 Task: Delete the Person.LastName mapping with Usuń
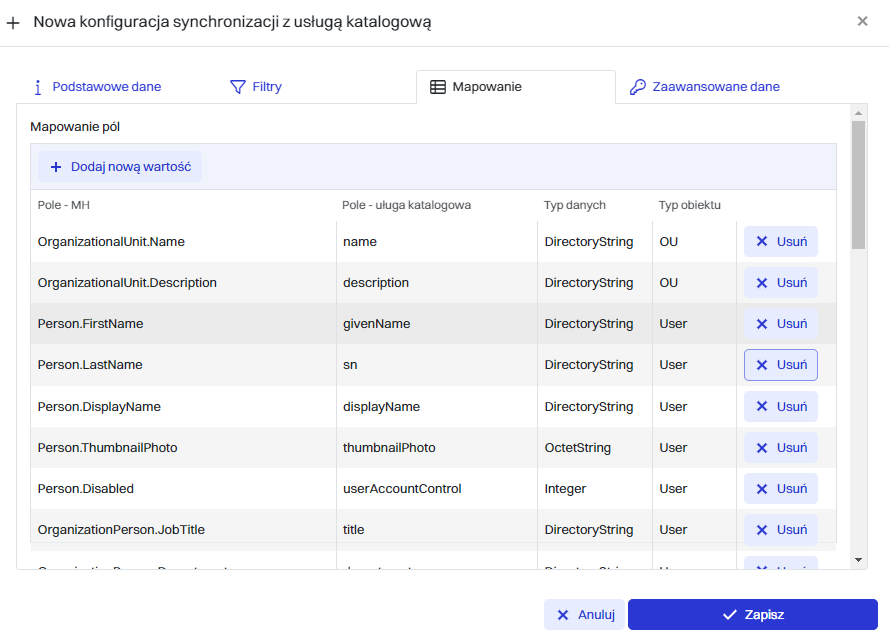780,365
